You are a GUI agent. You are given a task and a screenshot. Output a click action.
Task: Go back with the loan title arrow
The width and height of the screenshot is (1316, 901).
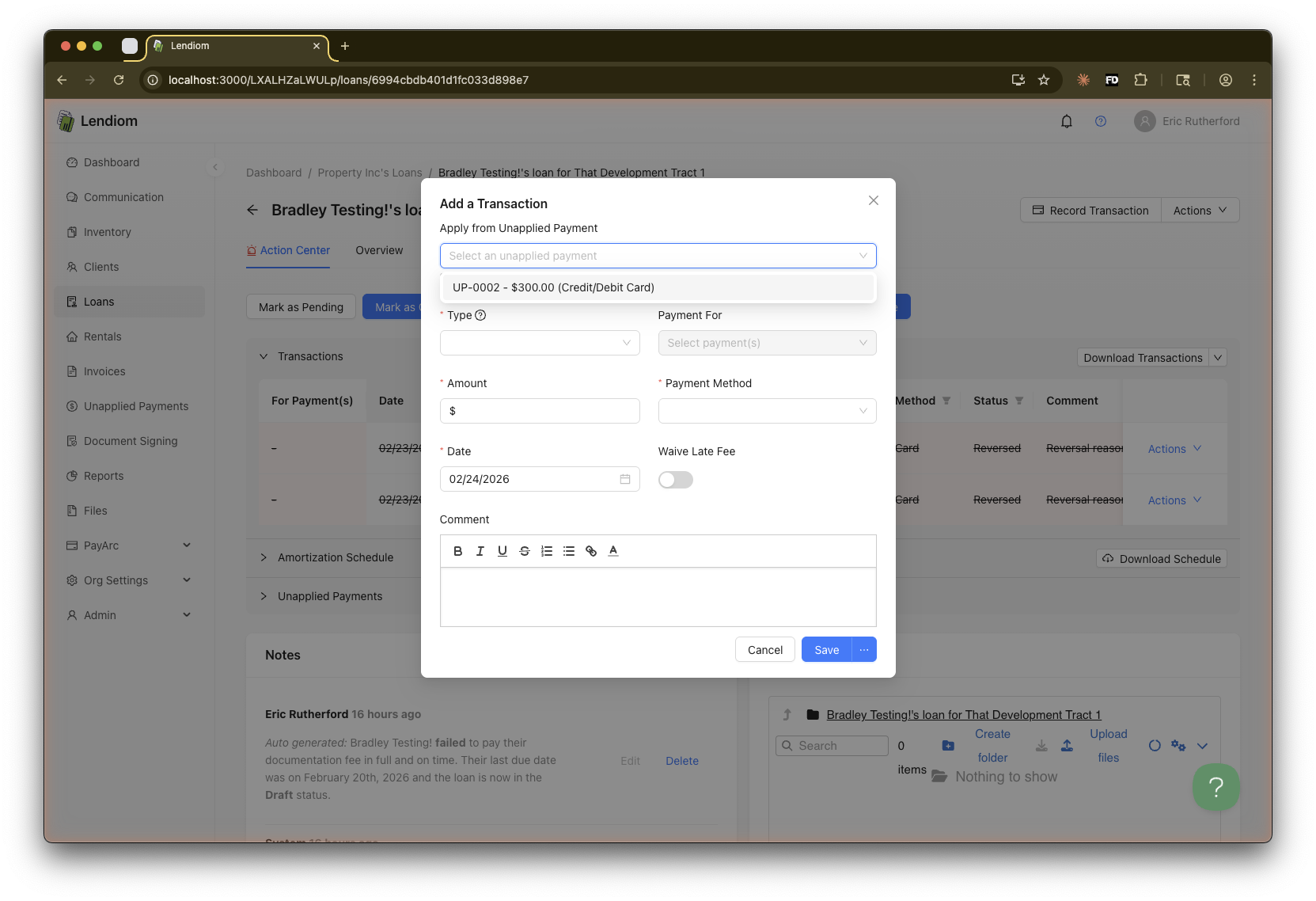[252, 210]
